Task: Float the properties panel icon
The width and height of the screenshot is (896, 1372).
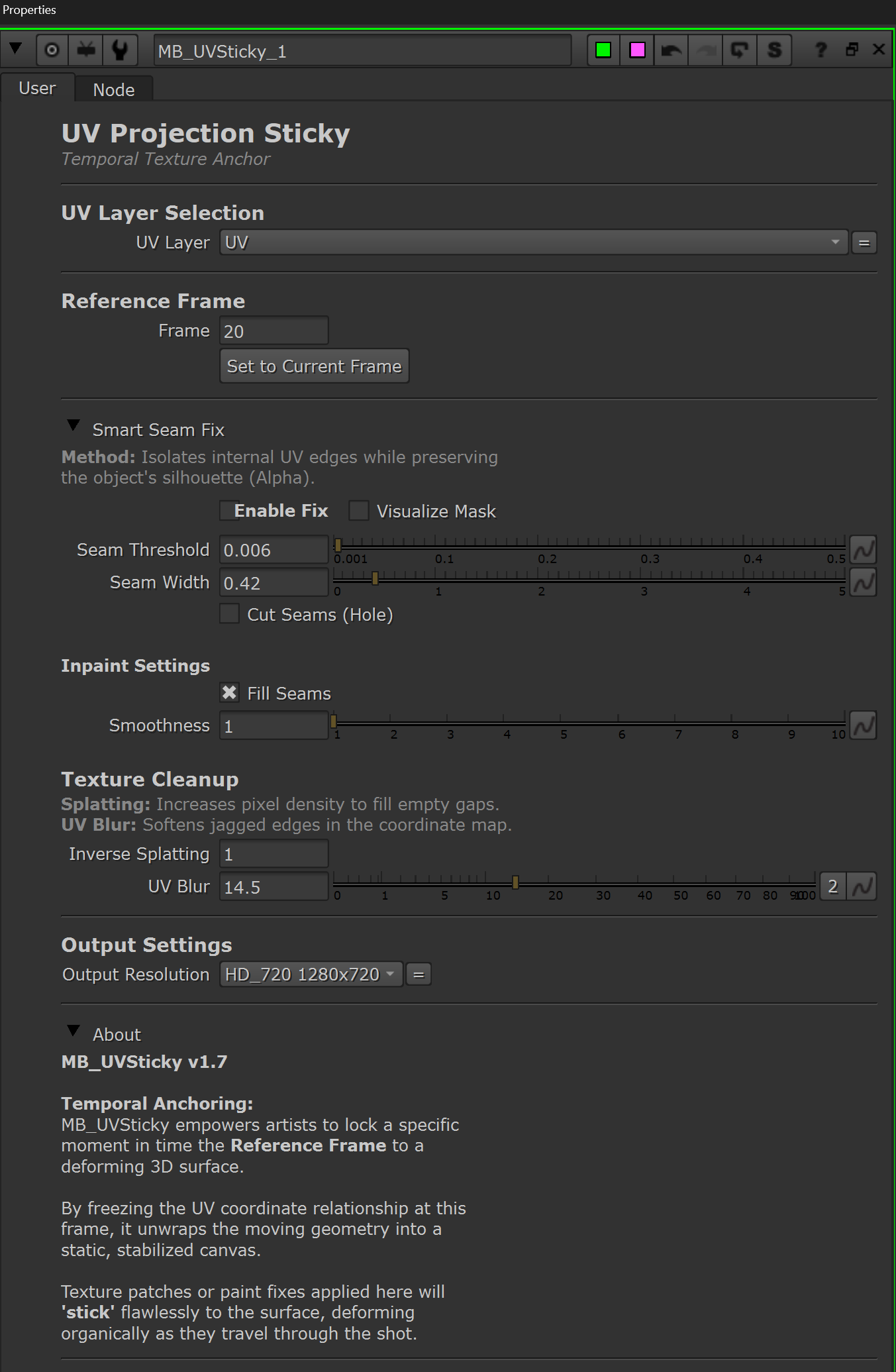Action: pyautogui.click(x=852, y=50)
